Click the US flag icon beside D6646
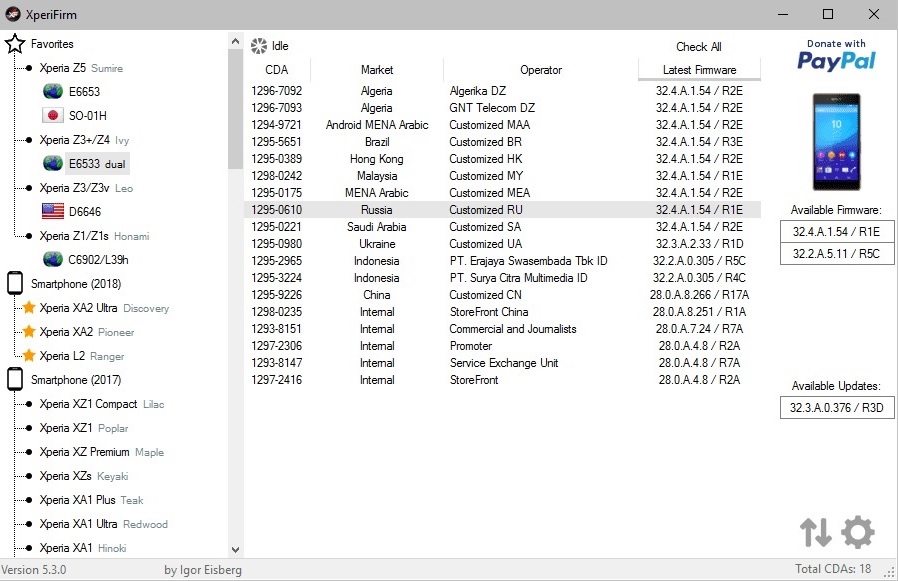The image size is (898, 581). click(x=53, y=211)
